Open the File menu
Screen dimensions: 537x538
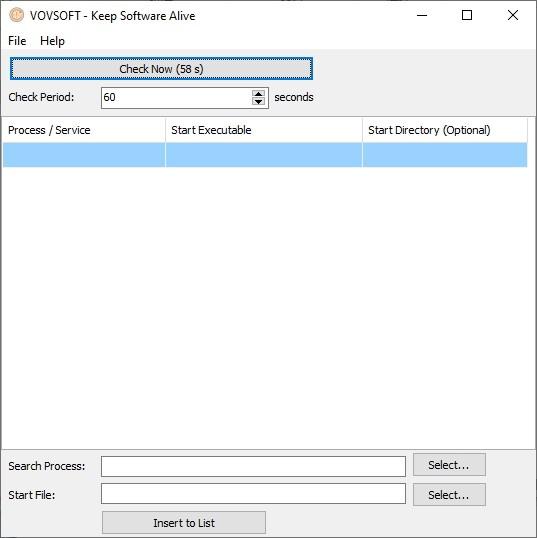(x=17, y=41)
